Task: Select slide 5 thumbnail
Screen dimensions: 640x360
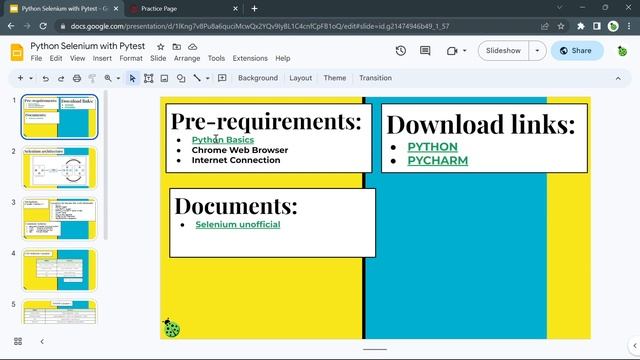Action: (60, 312)
